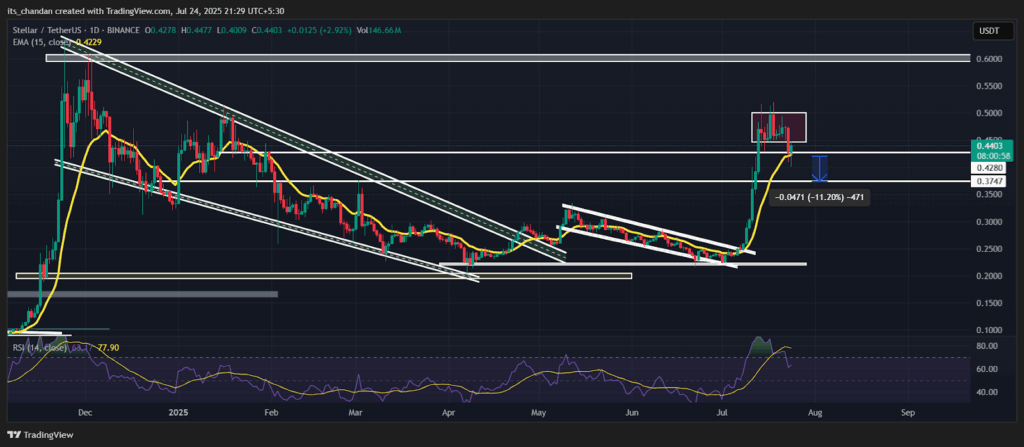Click the 'Jul' time axis label
The height and width of the screenshot is (447, 1024).
pyautogui.click(x=722, y=413)
